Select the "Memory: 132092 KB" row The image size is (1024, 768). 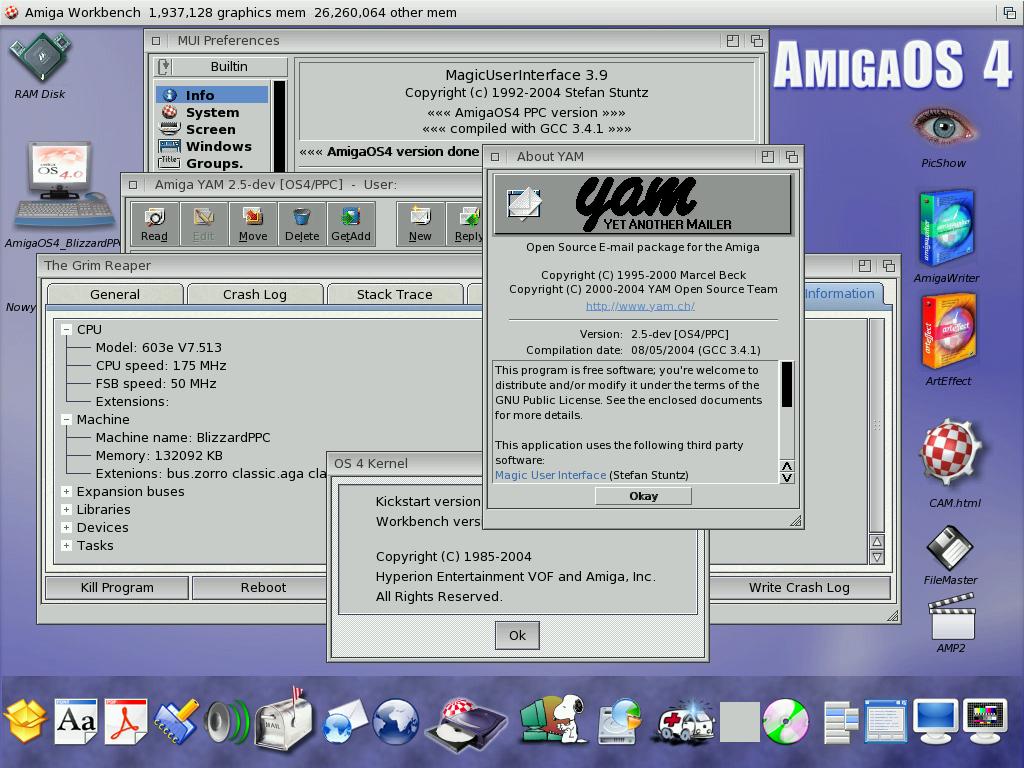[159, 456]
